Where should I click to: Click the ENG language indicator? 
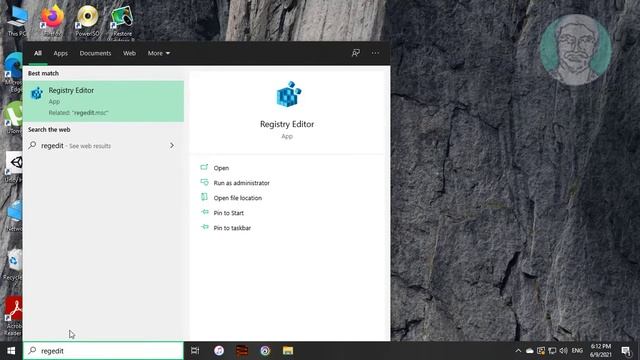[x=577, y=351]
